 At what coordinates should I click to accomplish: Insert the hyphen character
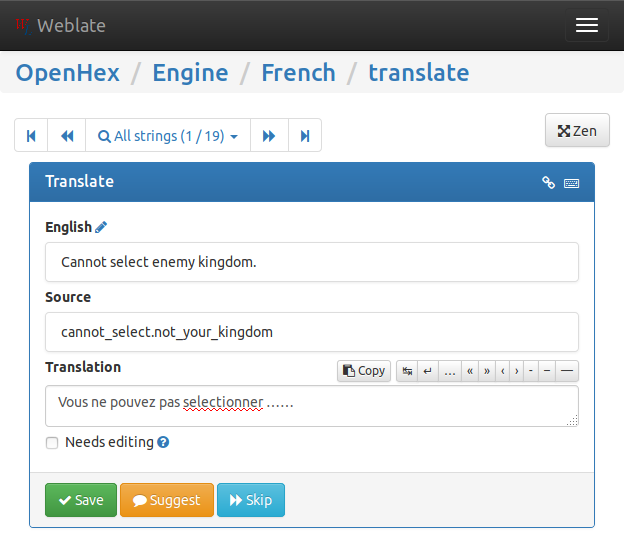click(531, 371)
